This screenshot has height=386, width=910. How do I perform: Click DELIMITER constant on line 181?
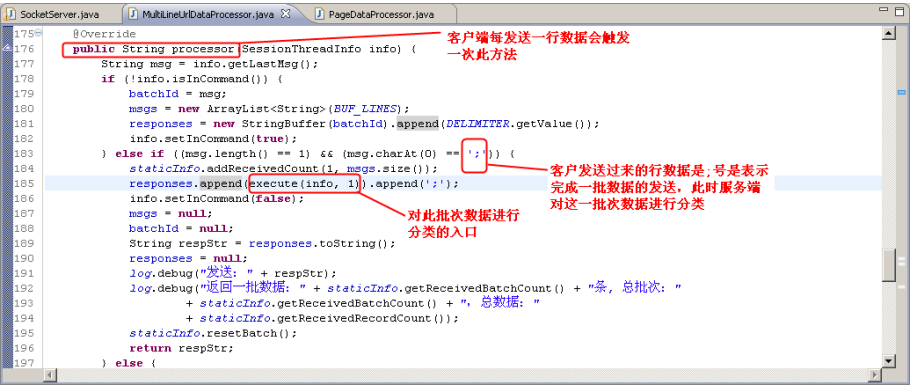(x=478, y=124)
